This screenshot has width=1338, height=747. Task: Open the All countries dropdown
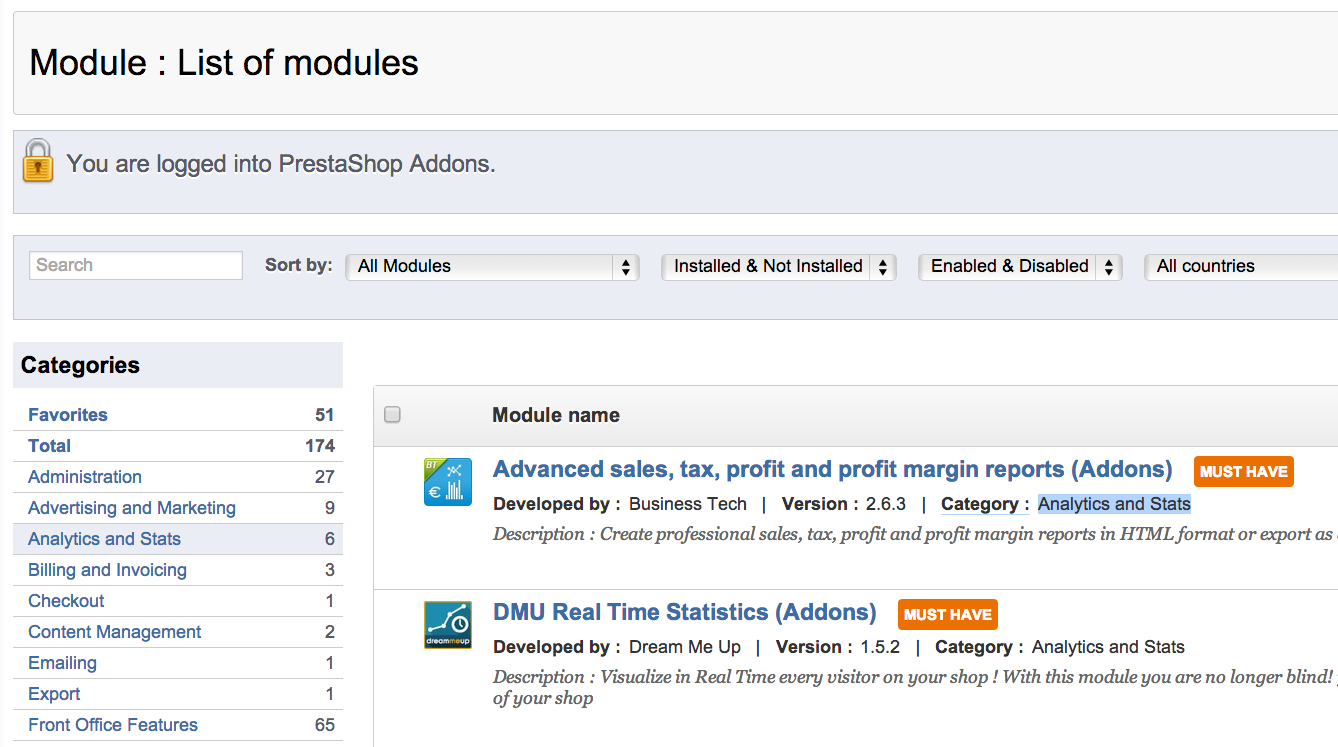point(1240,267)
